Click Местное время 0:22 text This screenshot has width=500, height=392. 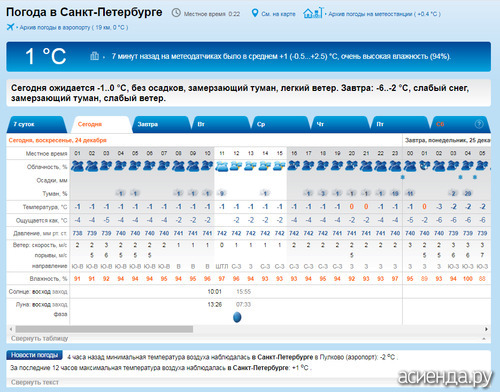click(212, 14)
